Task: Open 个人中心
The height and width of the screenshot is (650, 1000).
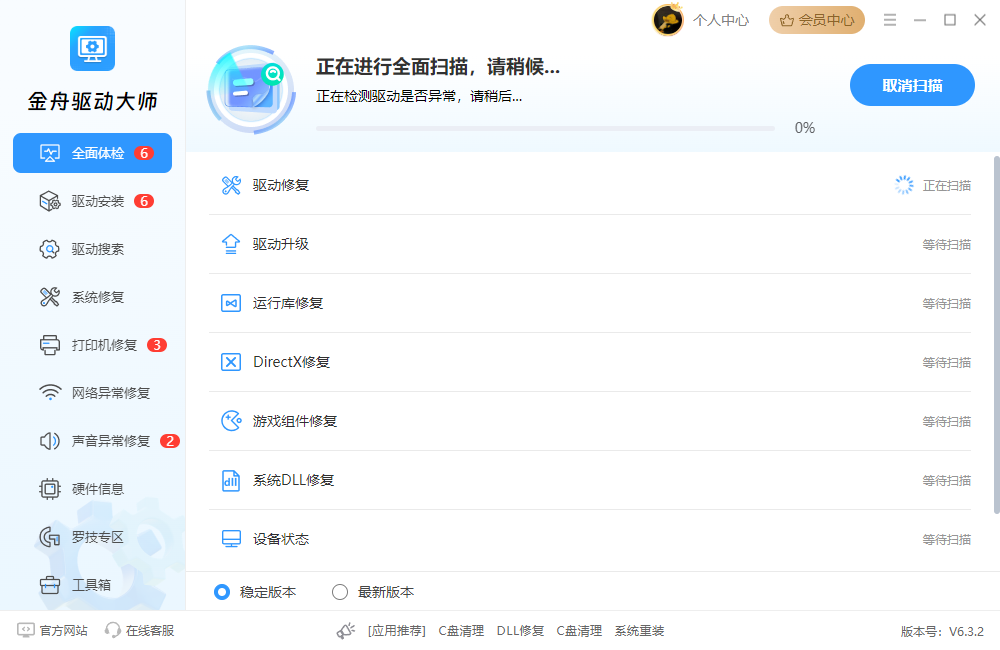Action: pos(721,20)
